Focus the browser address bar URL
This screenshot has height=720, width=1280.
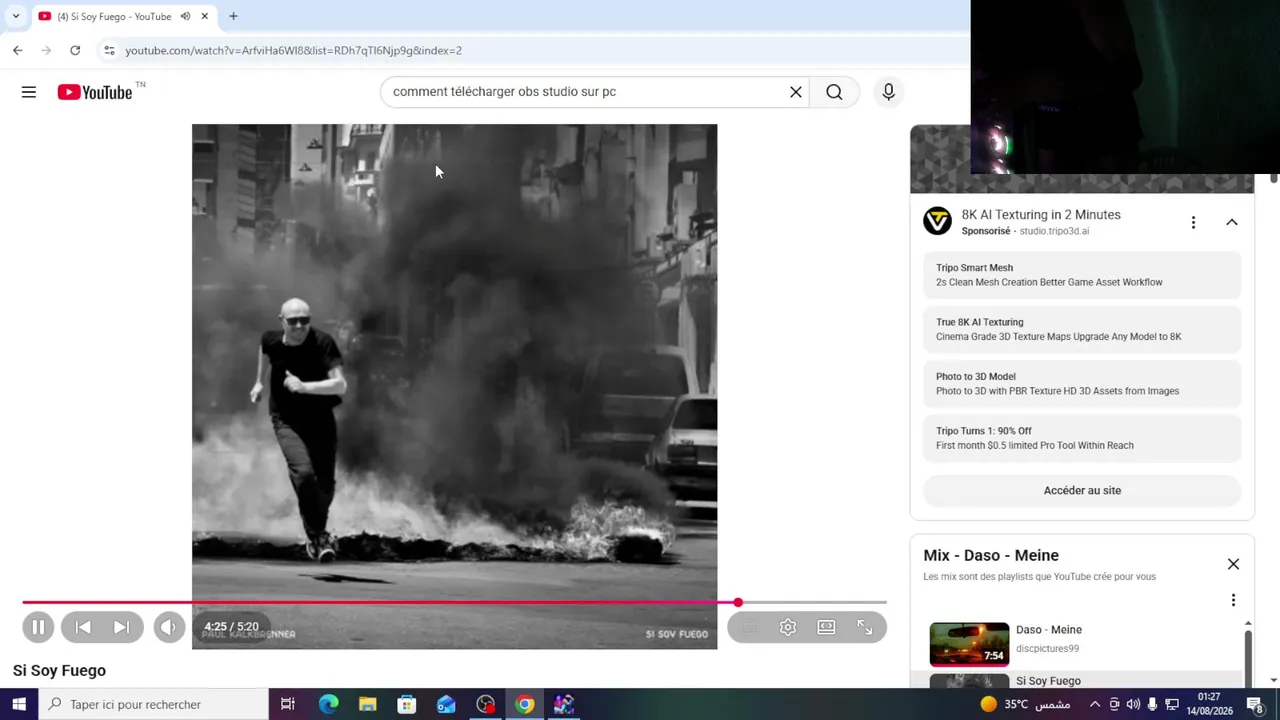click(x=293, y=50)
